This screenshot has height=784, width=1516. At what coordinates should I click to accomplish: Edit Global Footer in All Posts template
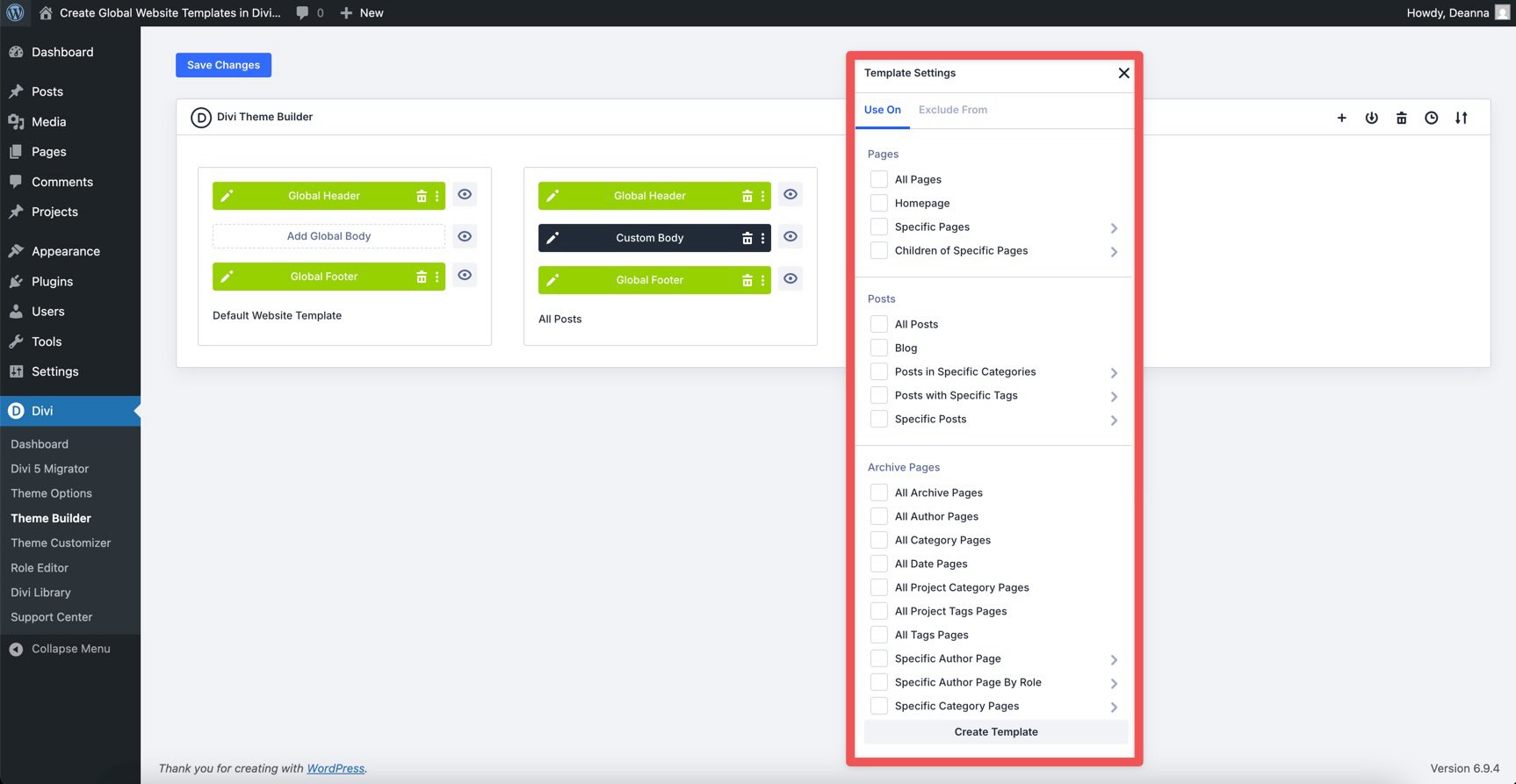pyautogui.click(x=552, y=280)
